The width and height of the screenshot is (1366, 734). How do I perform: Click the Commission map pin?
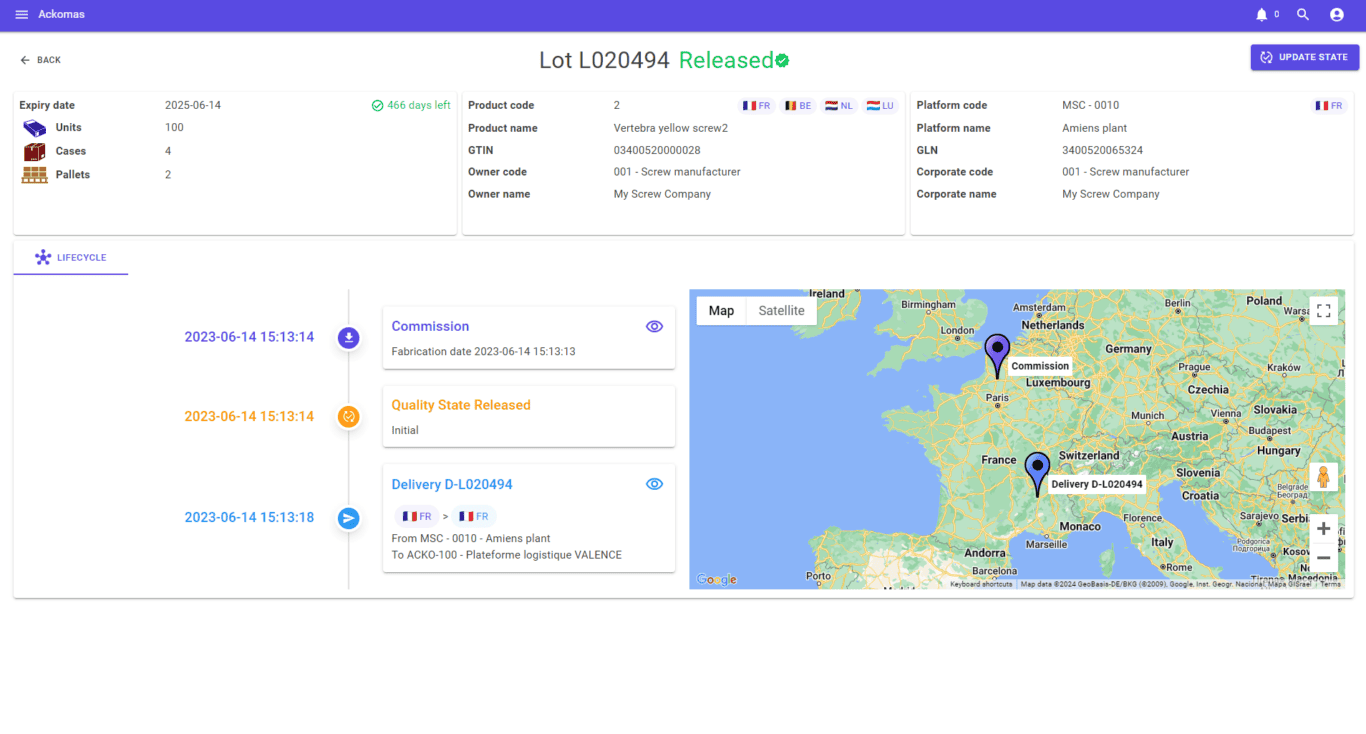tap(997, 355)
